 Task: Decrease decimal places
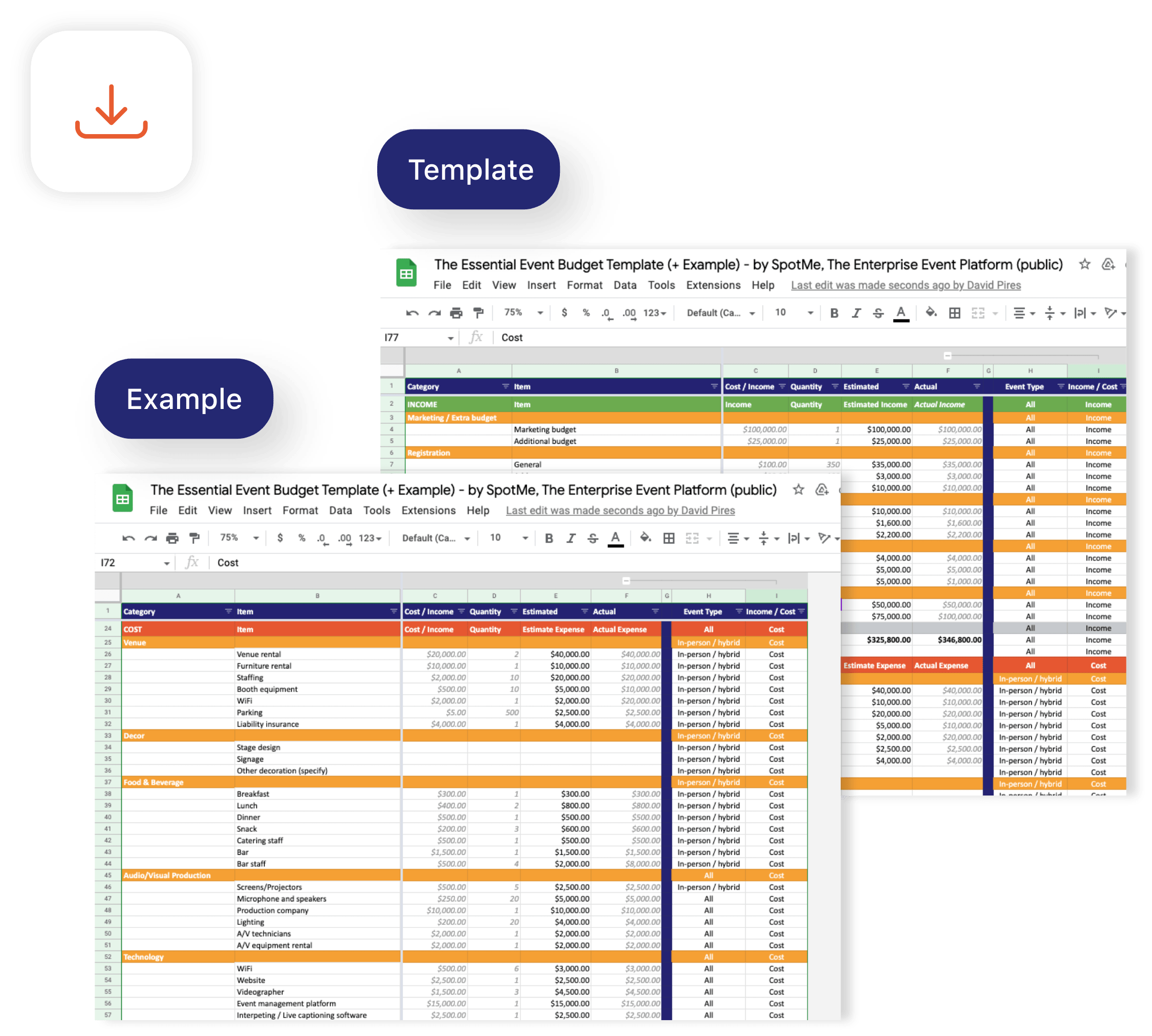pos(322,539)
